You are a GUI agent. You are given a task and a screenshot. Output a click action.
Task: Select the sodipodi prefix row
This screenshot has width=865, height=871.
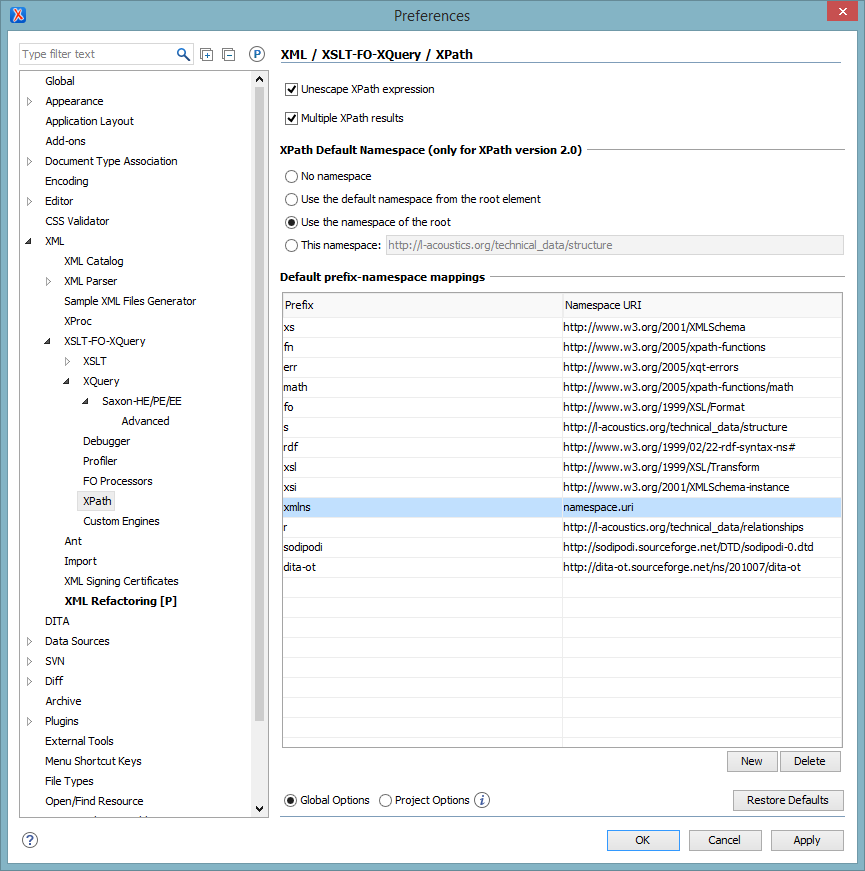point(562,547)
